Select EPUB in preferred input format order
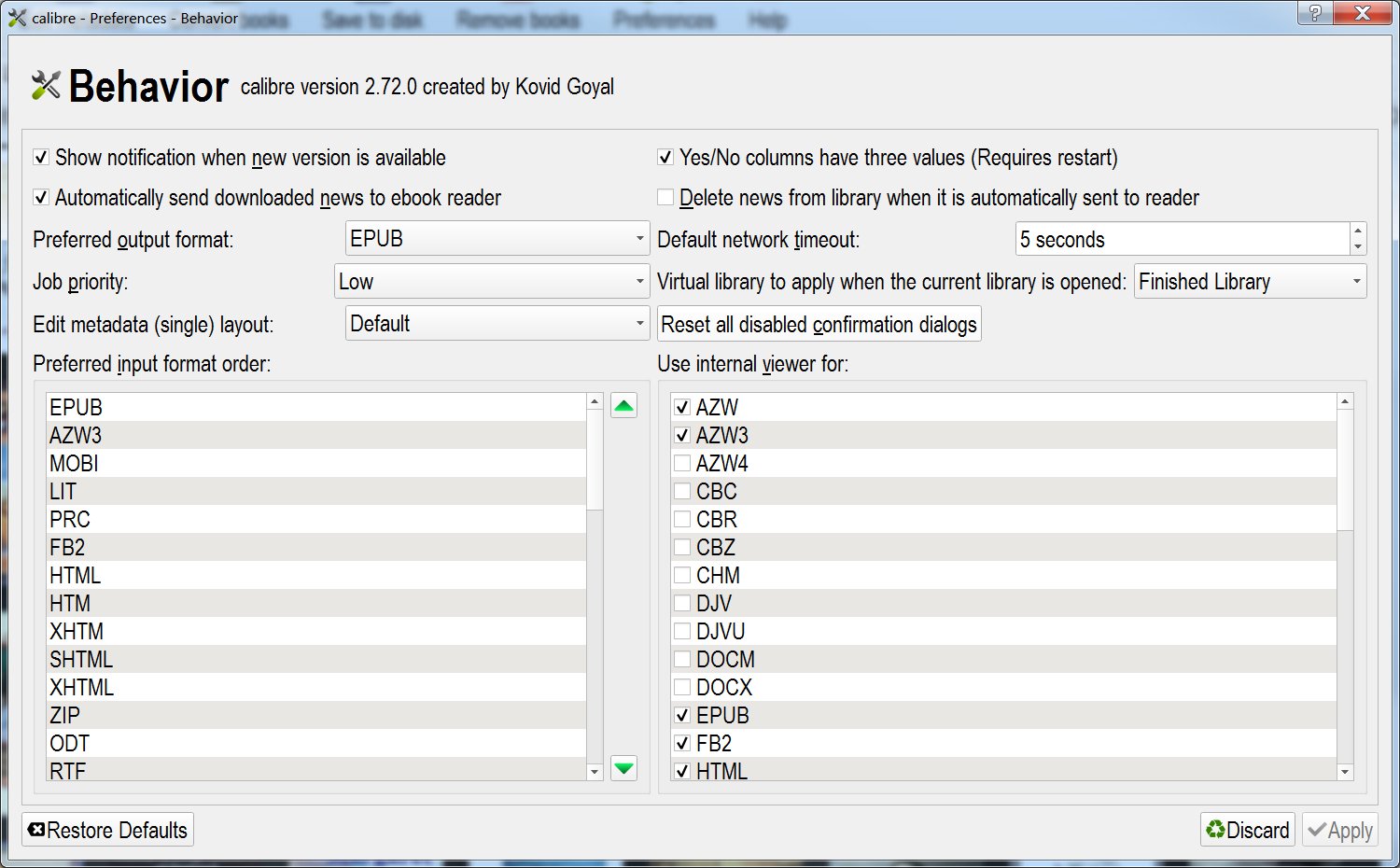Screen dimensions: 1400x868 point(316,407)
